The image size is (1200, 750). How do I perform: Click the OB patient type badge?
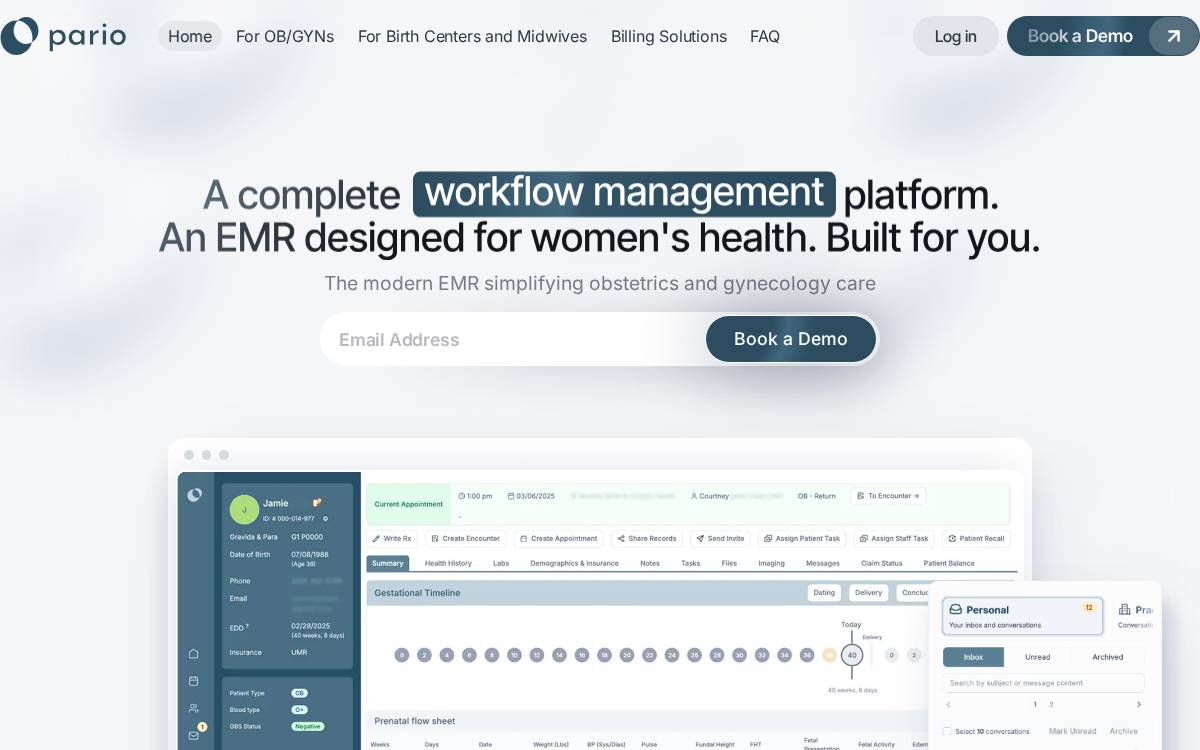[299, 693]
